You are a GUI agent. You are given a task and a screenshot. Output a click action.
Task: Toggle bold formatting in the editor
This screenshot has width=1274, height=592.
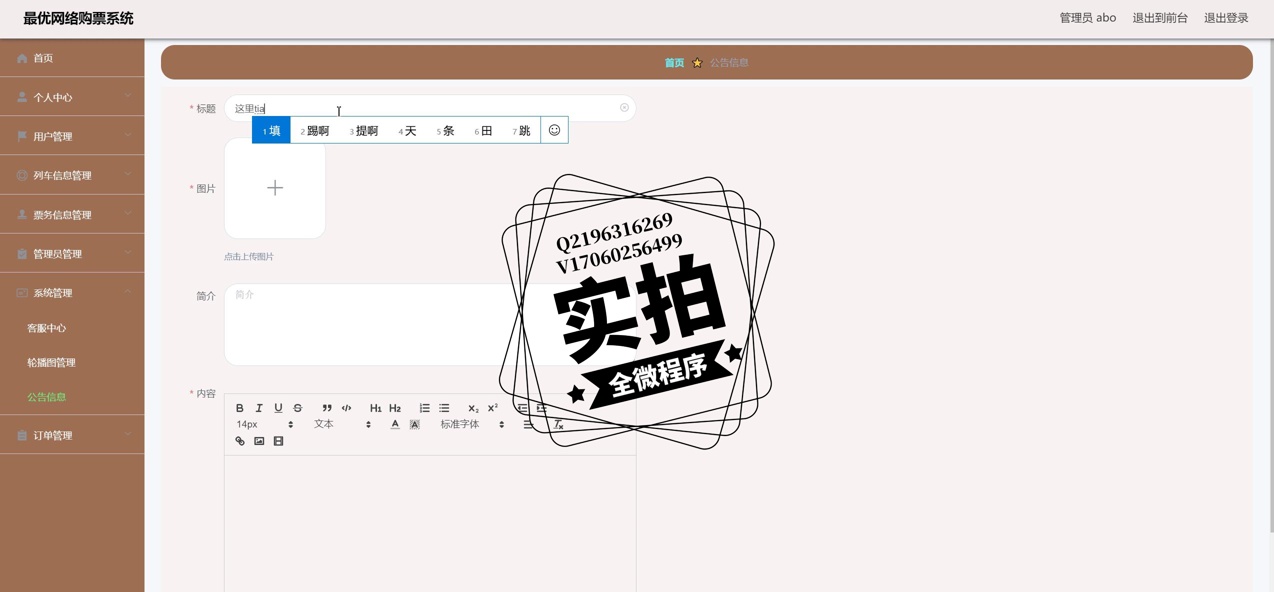pos(240,408)
